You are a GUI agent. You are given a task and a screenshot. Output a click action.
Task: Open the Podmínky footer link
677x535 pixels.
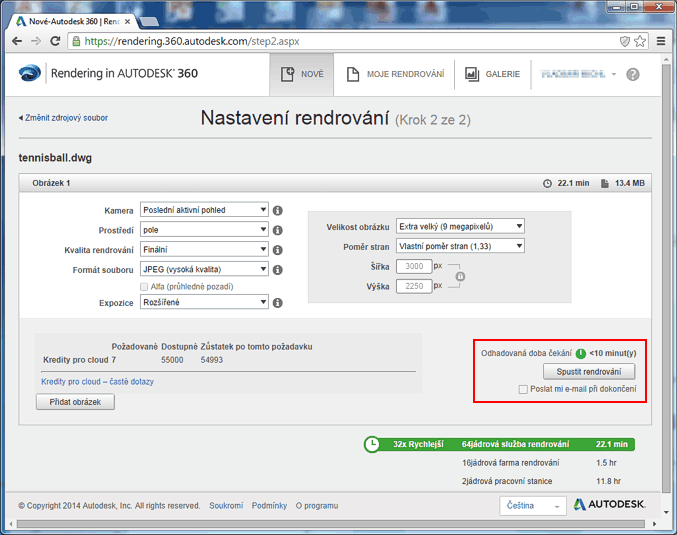click(x=269, y=506)
